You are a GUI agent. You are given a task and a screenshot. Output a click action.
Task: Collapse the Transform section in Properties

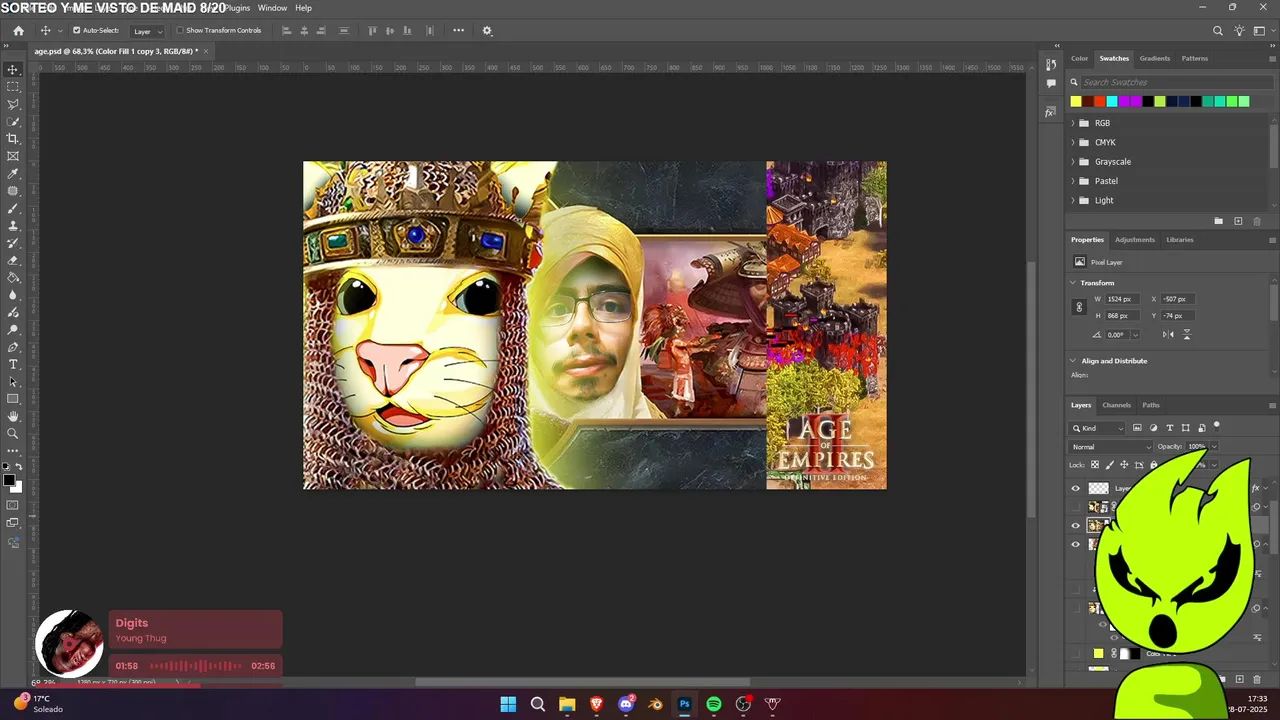(1073, 283)
